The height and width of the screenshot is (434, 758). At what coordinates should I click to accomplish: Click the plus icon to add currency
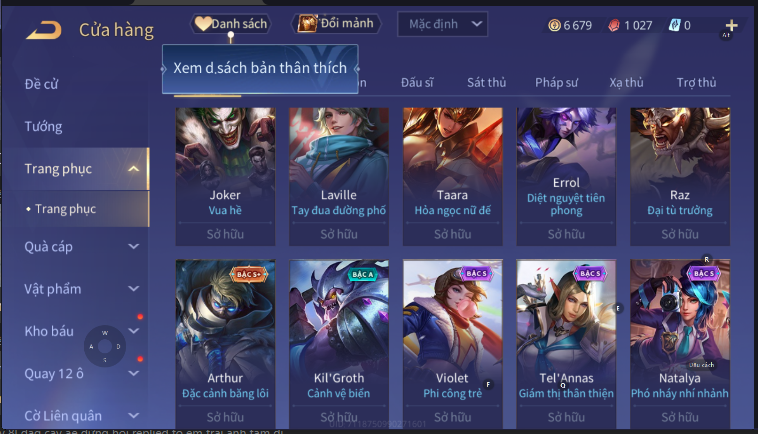(x=731, y=25)
